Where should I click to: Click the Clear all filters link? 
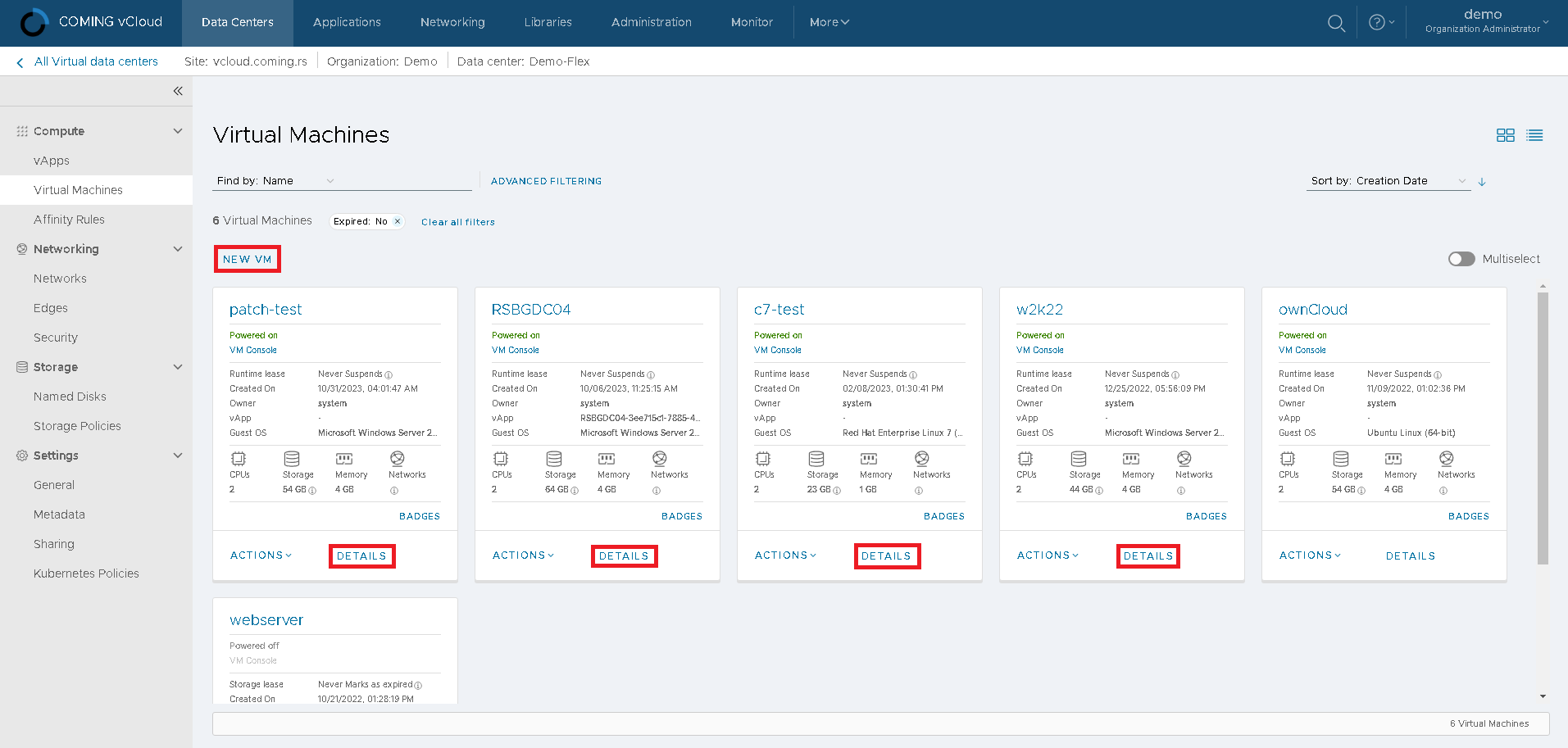click(x=457, y=221)
